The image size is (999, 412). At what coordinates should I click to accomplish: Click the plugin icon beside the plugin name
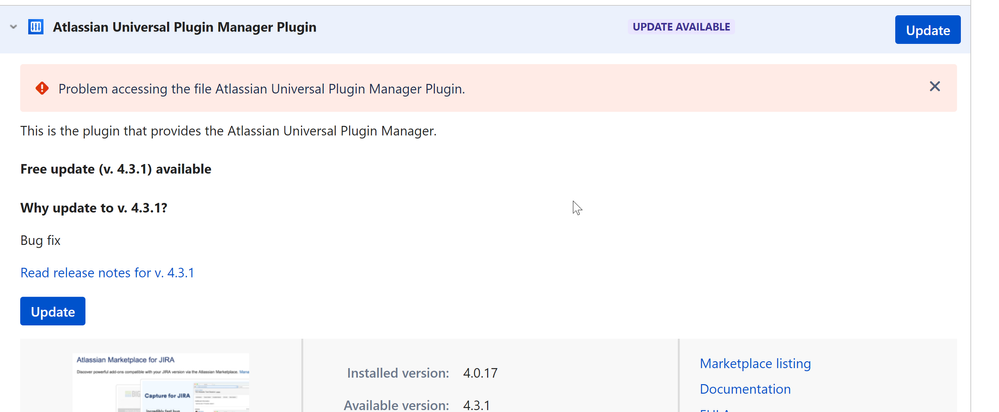click(36, 27)
